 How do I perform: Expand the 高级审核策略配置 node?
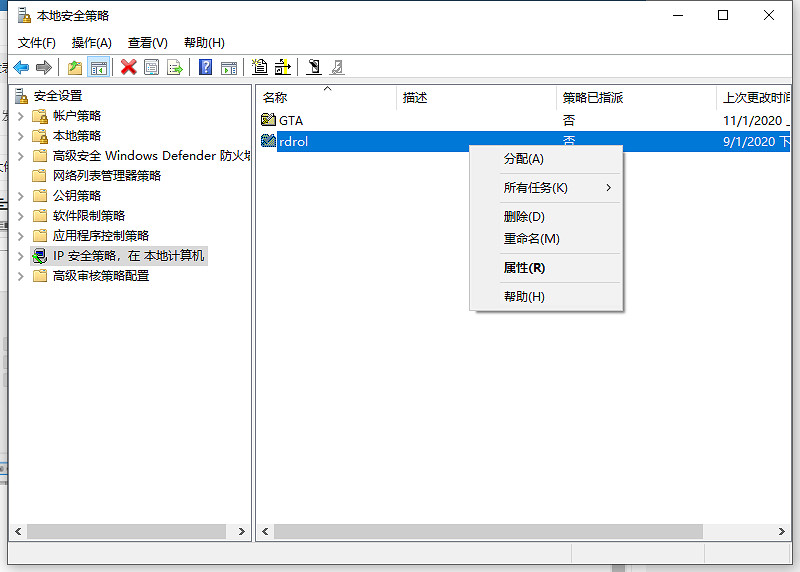[x=21, y=276]
